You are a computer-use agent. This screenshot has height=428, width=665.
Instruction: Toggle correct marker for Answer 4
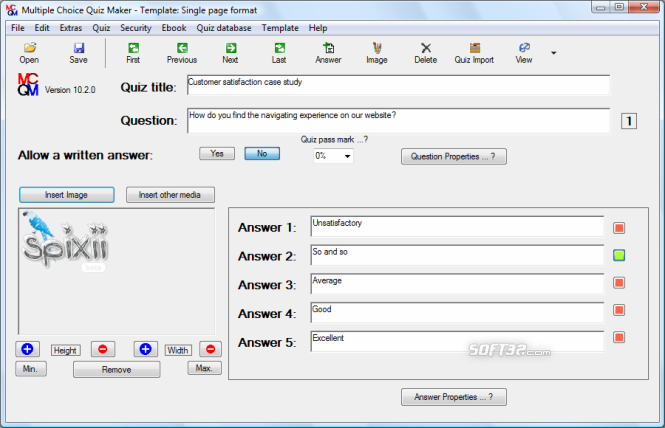[x=619, y=310]
